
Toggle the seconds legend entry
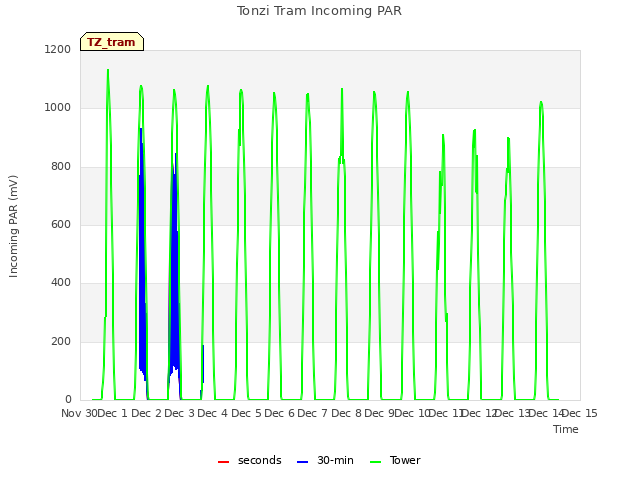[x=249, y=460]
